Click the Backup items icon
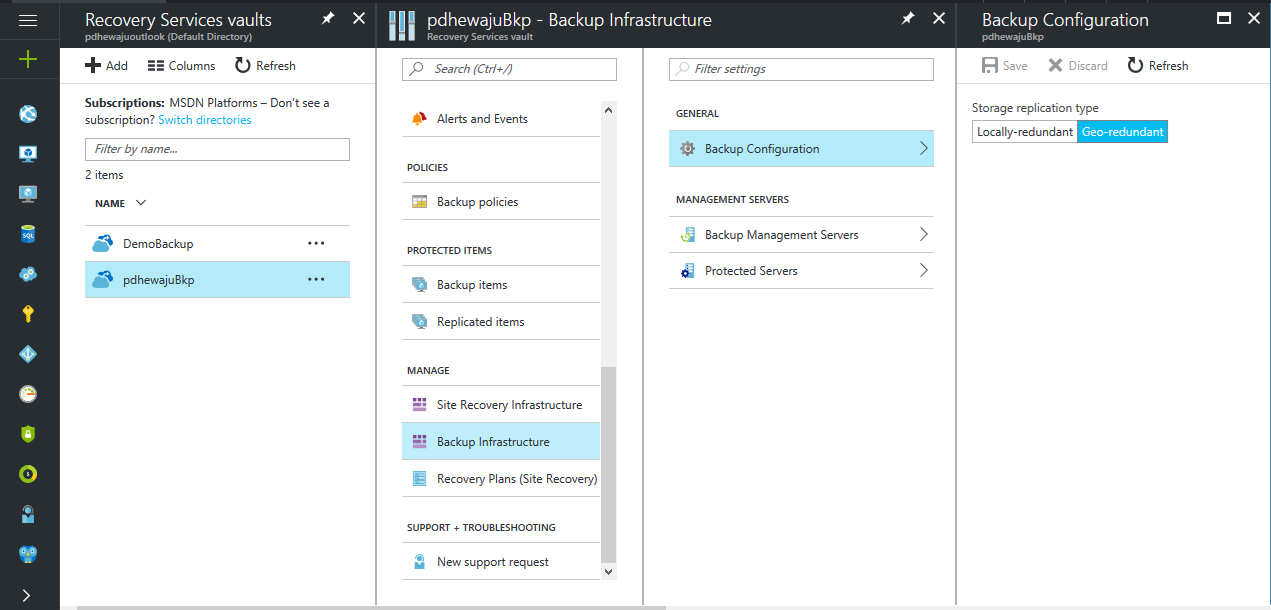Screen dimensions: 1271x610 pyautogui.click(x=419, y=285)
